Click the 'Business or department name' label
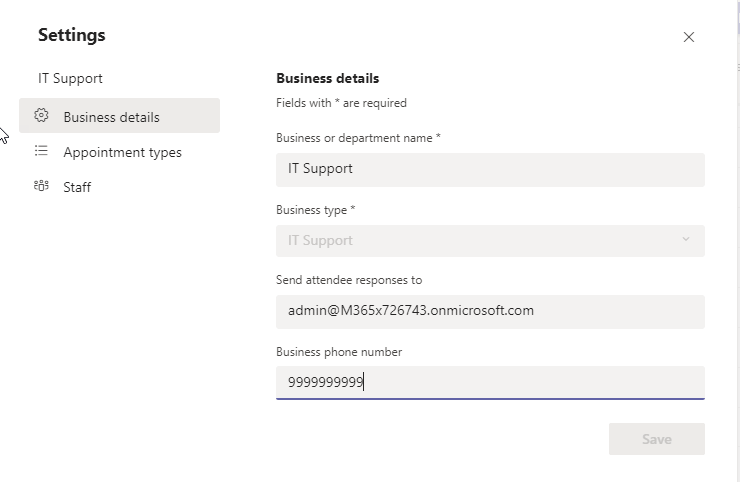This screenshot has width=740, height=482. 358,138
